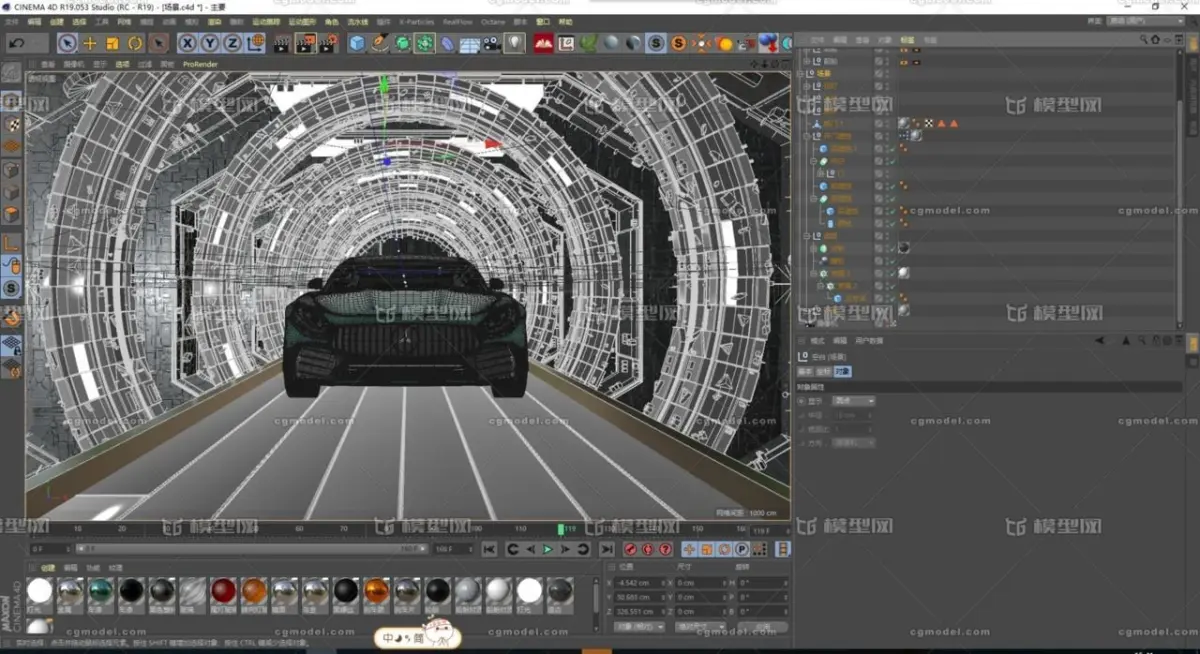Go to end of animation
Viewport: 1200px width, 654px height.
[606, 549]
